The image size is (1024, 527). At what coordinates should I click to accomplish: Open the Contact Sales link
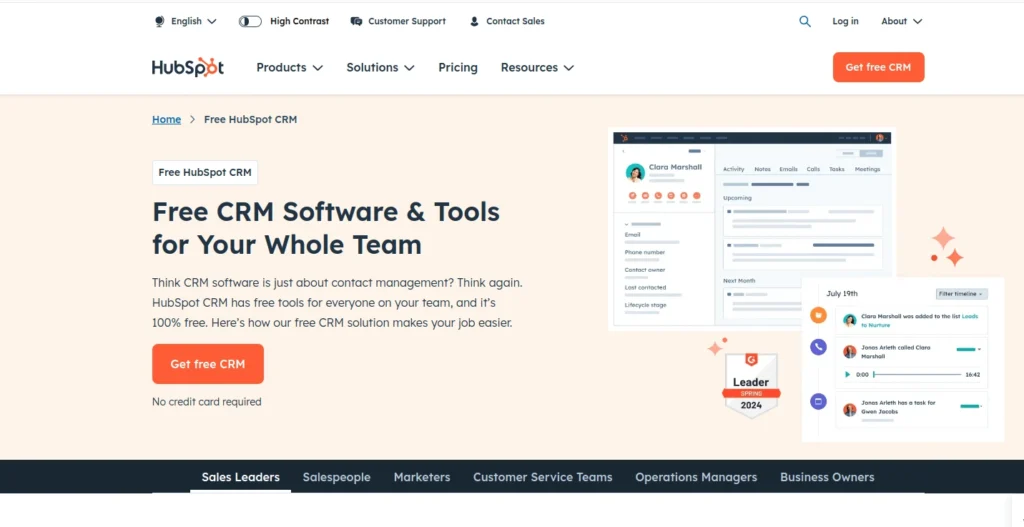(515, 21)
